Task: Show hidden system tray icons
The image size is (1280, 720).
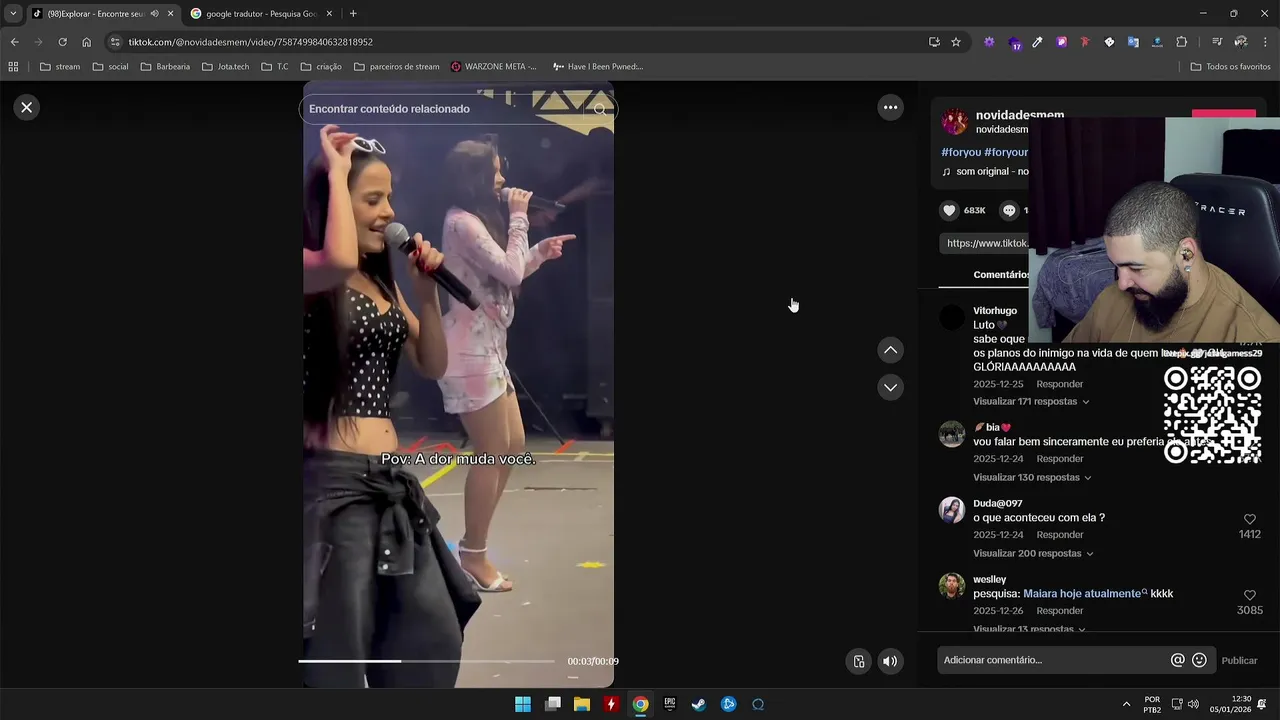Action: pyautogui.click(x=1126, y=704)
